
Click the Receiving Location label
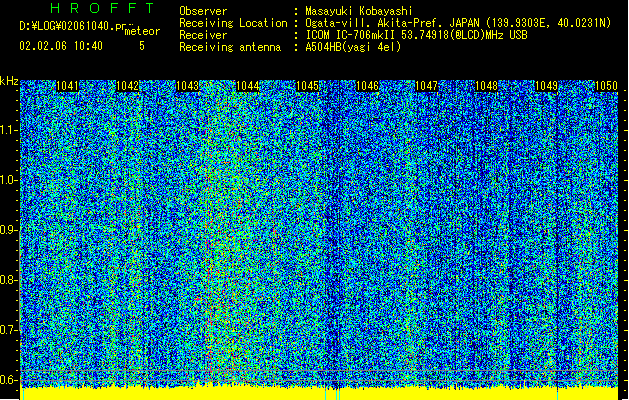233,23
